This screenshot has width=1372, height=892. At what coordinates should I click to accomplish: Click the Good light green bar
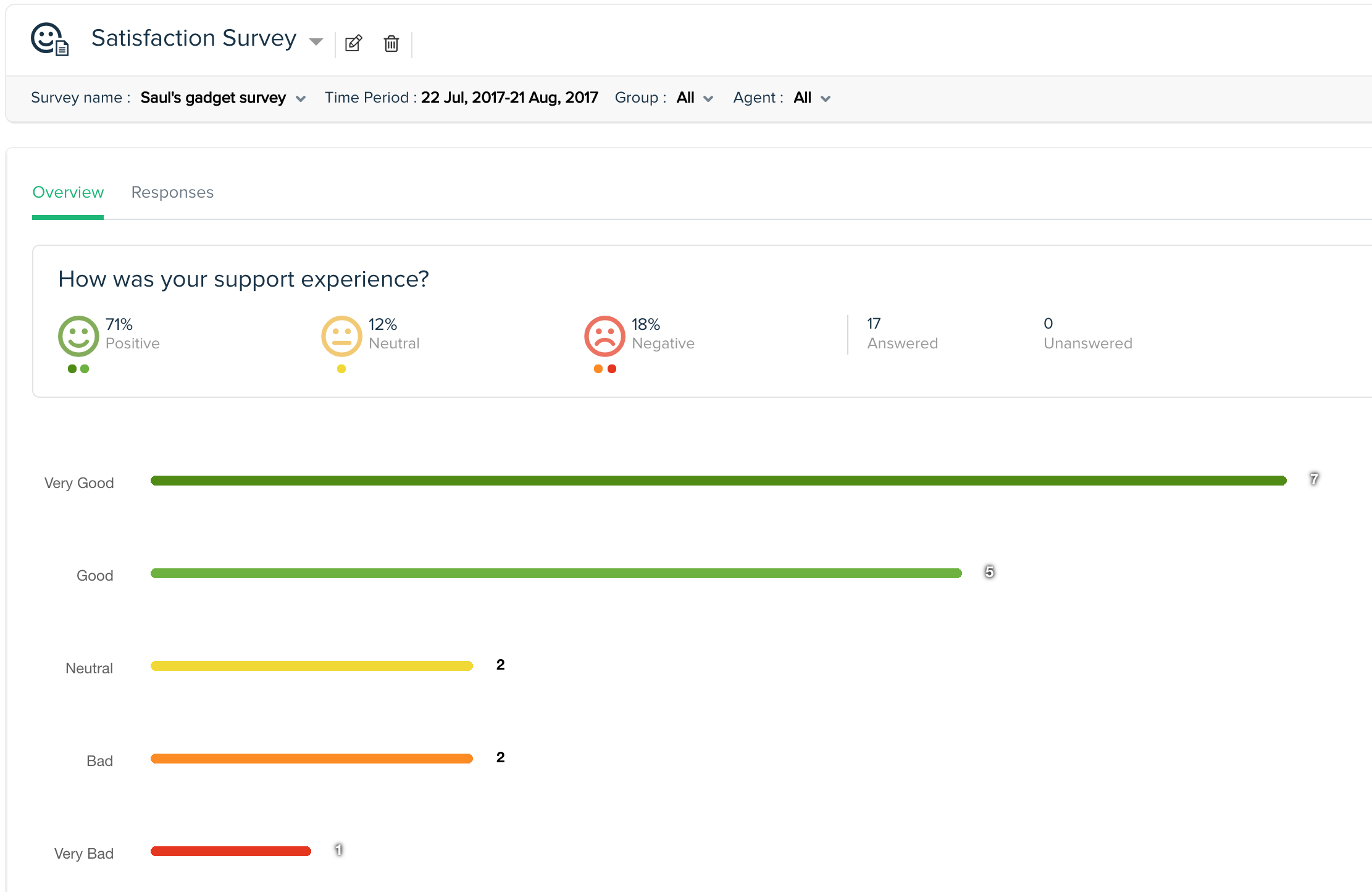click(x=556, y=573)
